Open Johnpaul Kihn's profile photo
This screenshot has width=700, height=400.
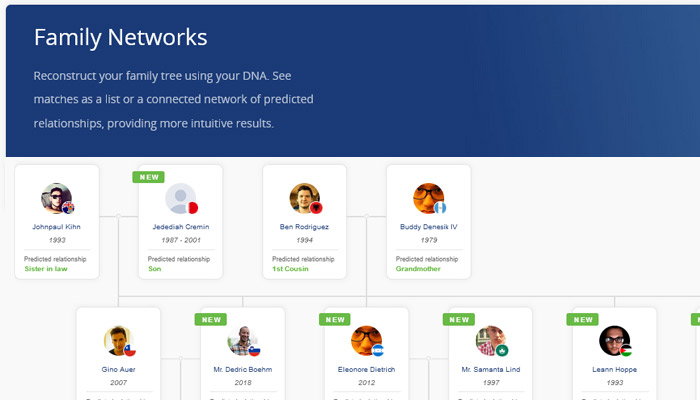(x=56, y=198)
